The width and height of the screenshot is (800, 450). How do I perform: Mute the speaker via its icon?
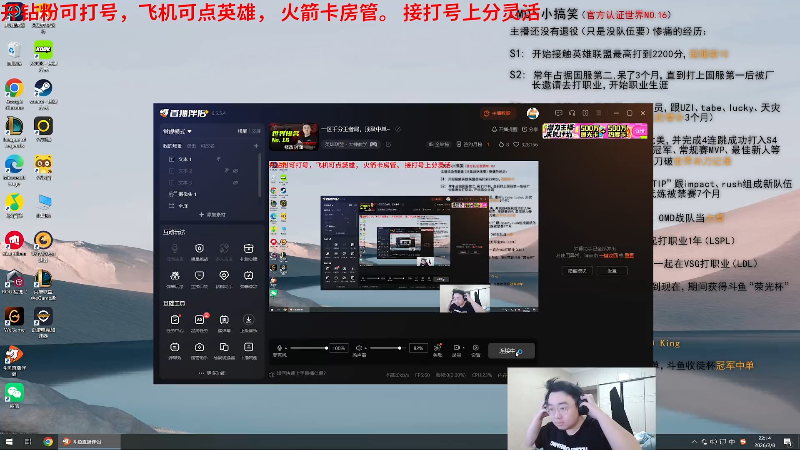click(359, 348)
